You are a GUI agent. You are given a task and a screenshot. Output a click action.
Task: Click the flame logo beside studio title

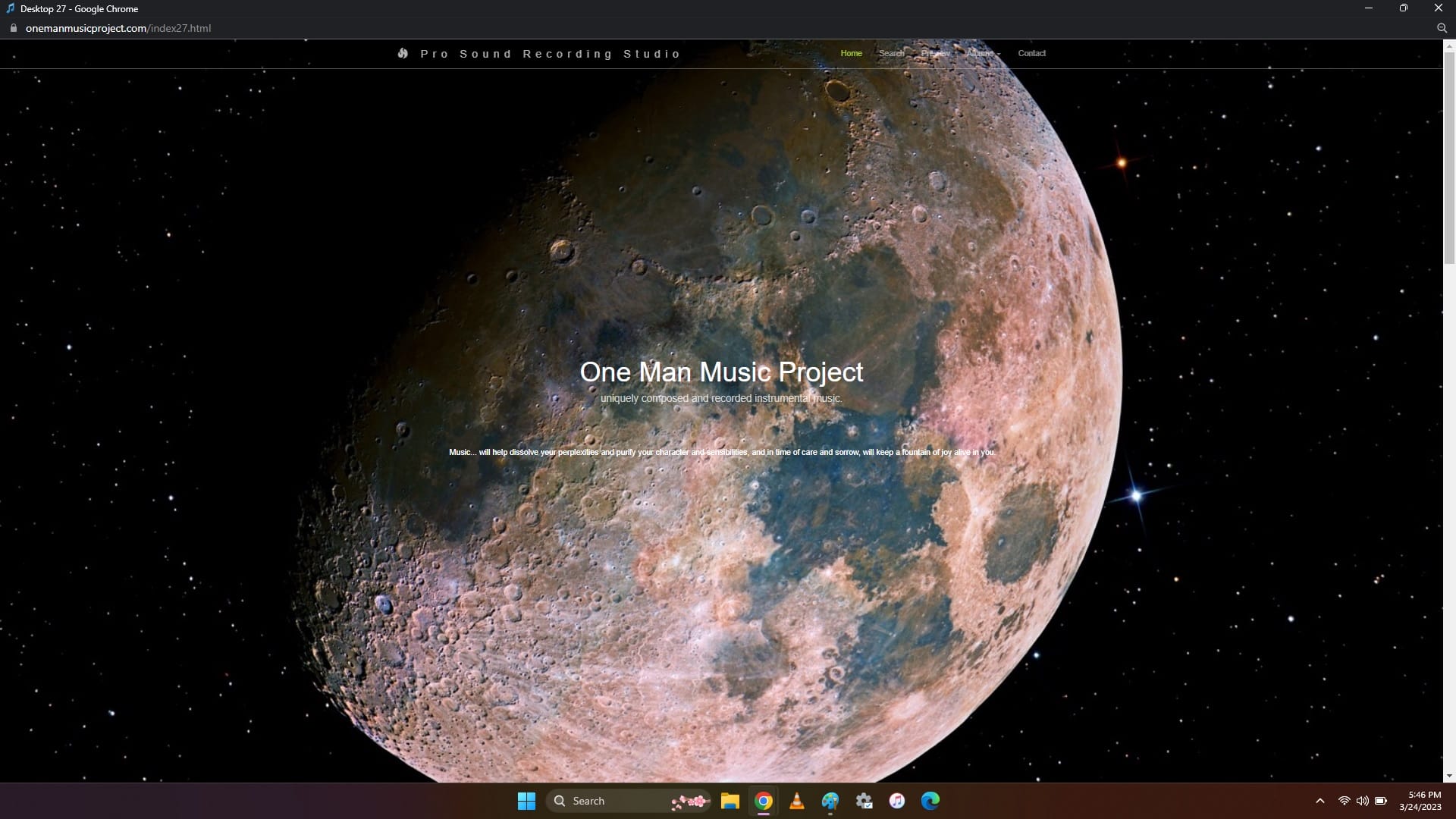click(403, 53)
